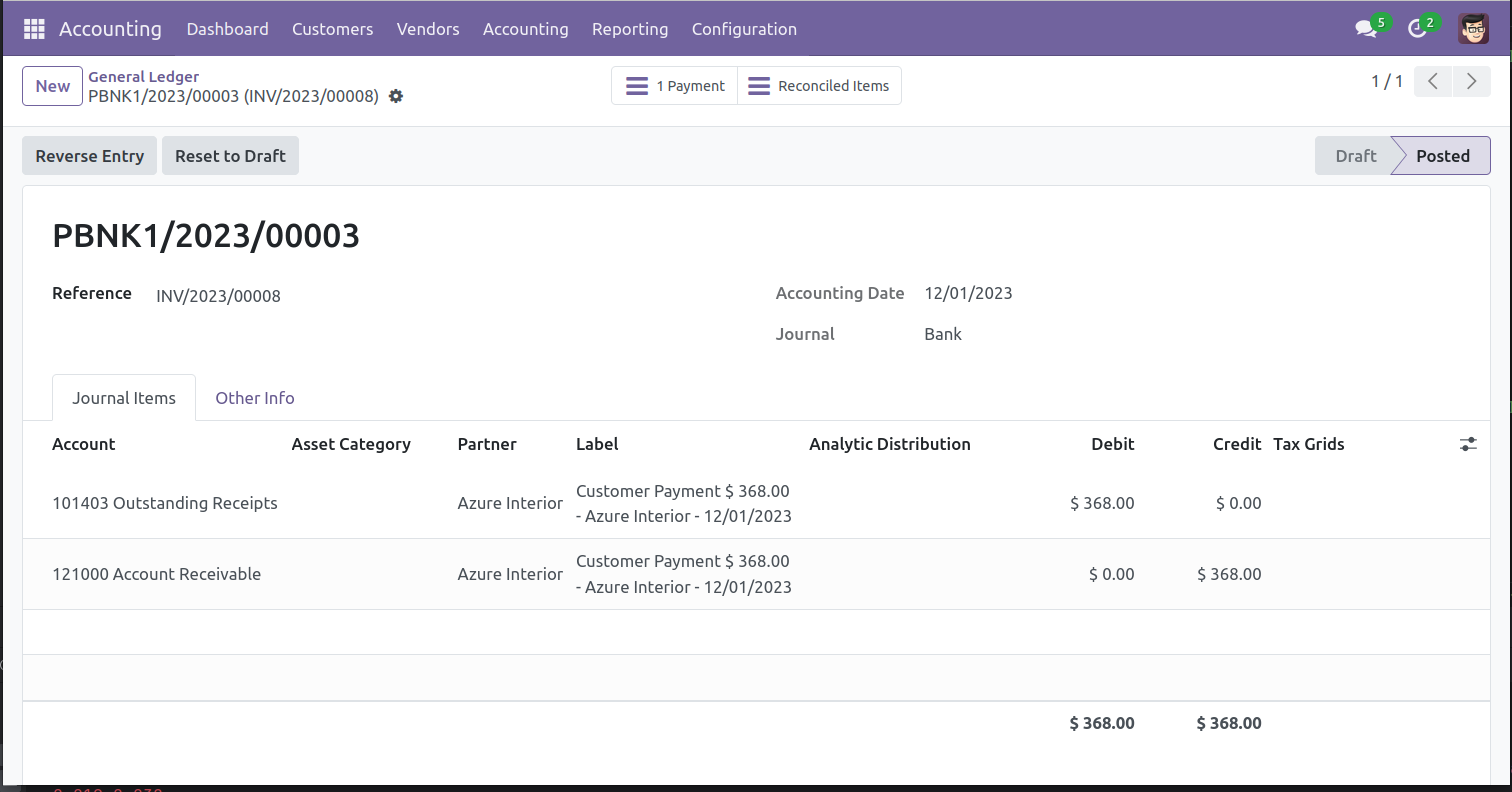The image size is (1512, 792).
Task: Click the user avatar picture
Action: click(1473, 29)
